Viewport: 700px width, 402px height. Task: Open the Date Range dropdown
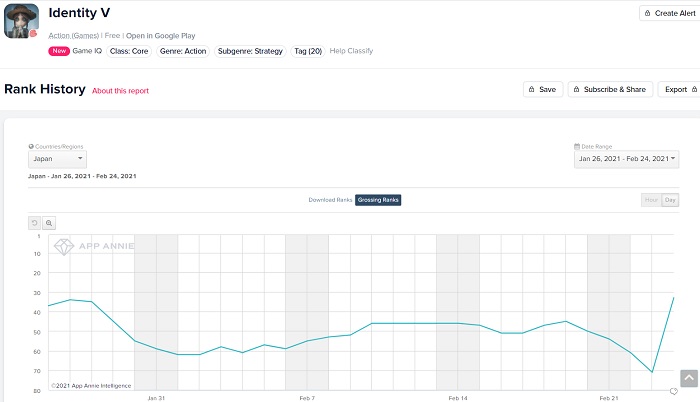pos(626,159)
